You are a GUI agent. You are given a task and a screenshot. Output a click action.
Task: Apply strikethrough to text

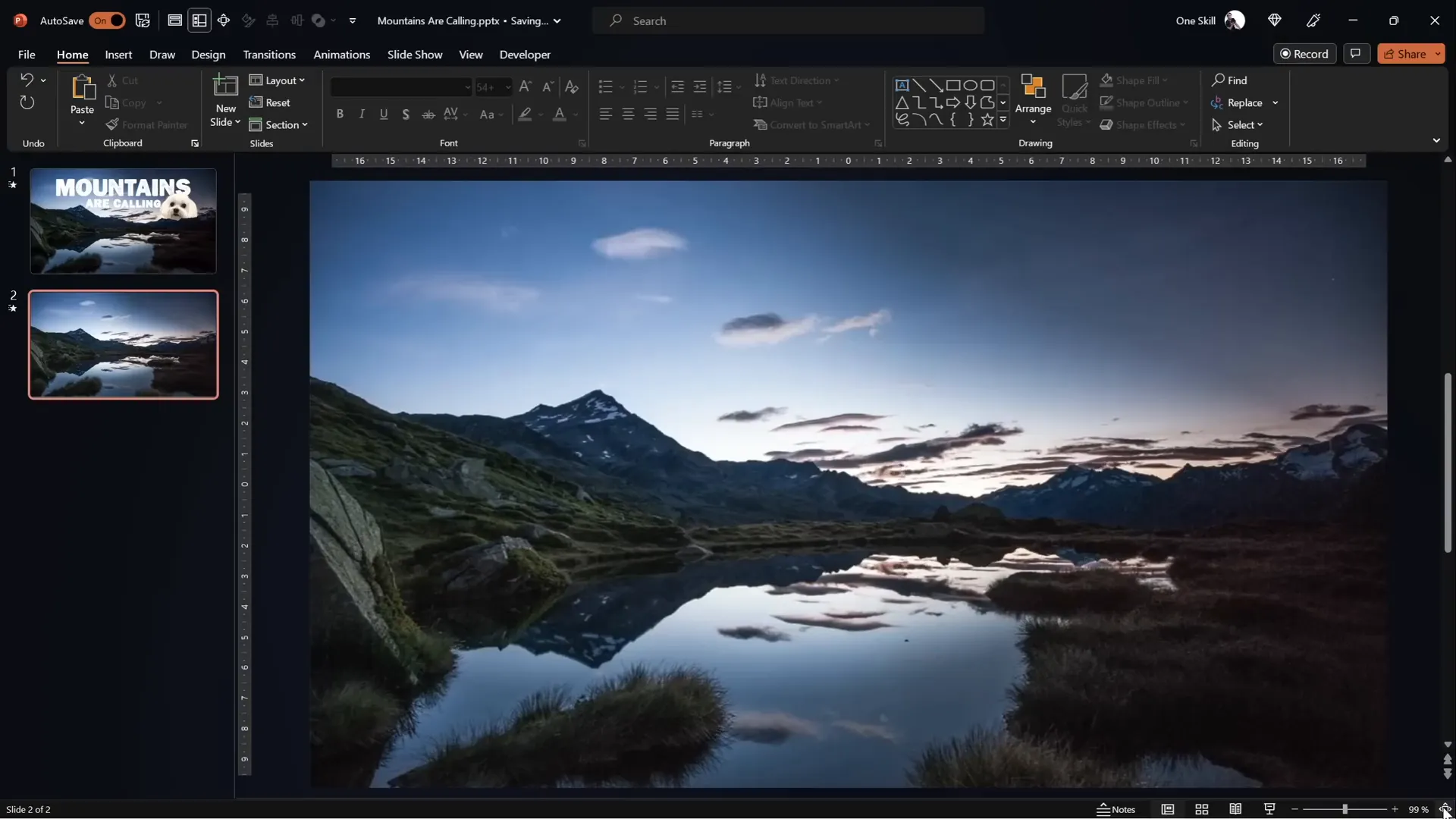[x=428, y=114]
